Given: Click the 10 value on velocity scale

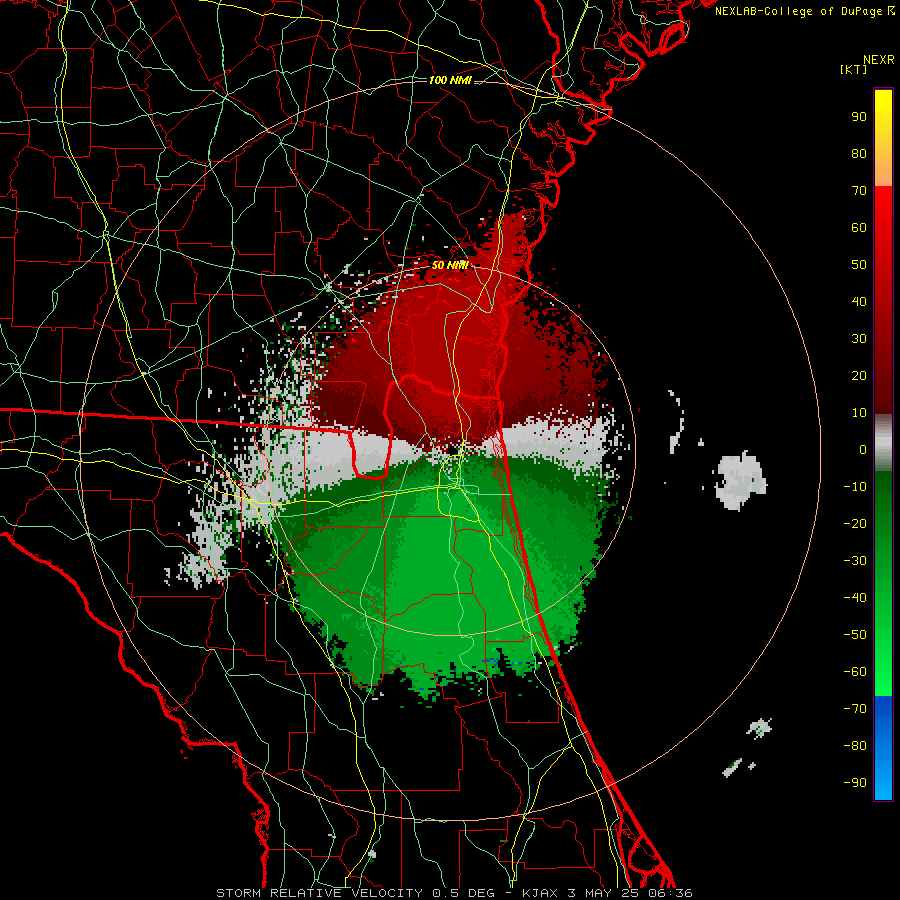Looking at the screenshot, I should (x=859, y=413).
